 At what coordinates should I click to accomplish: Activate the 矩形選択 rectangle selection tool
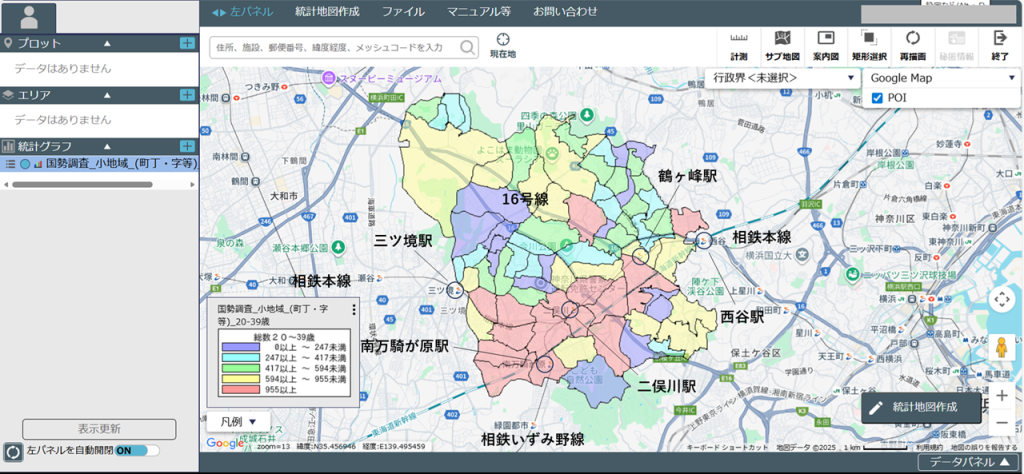click(x=869, y=46)
